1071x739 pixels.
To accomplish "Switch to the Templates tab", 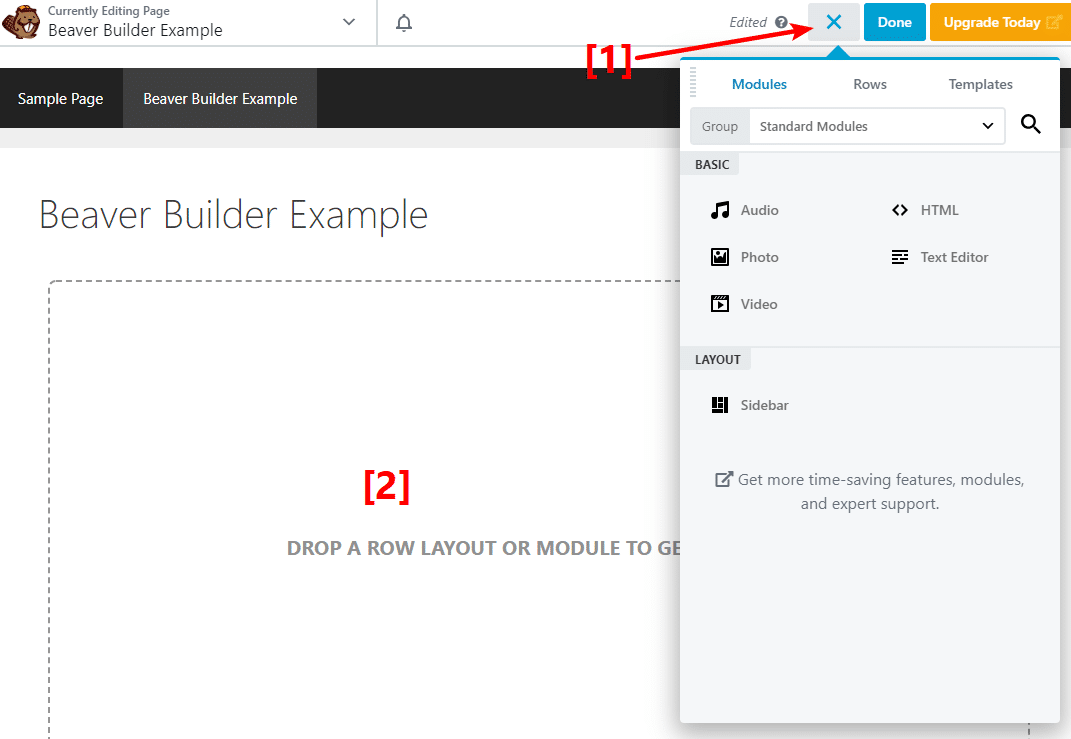I will (980, 84).
